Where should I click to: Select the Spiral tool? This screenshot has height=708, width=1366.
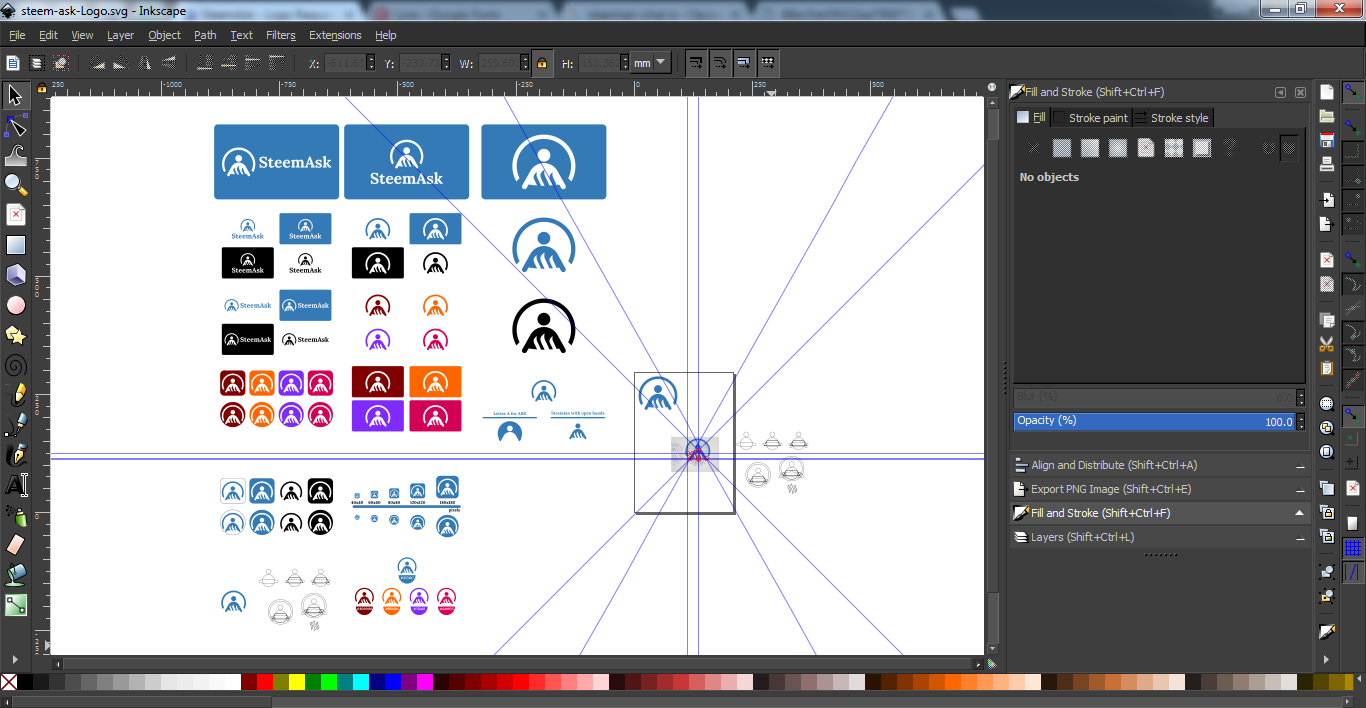[15, 365]
